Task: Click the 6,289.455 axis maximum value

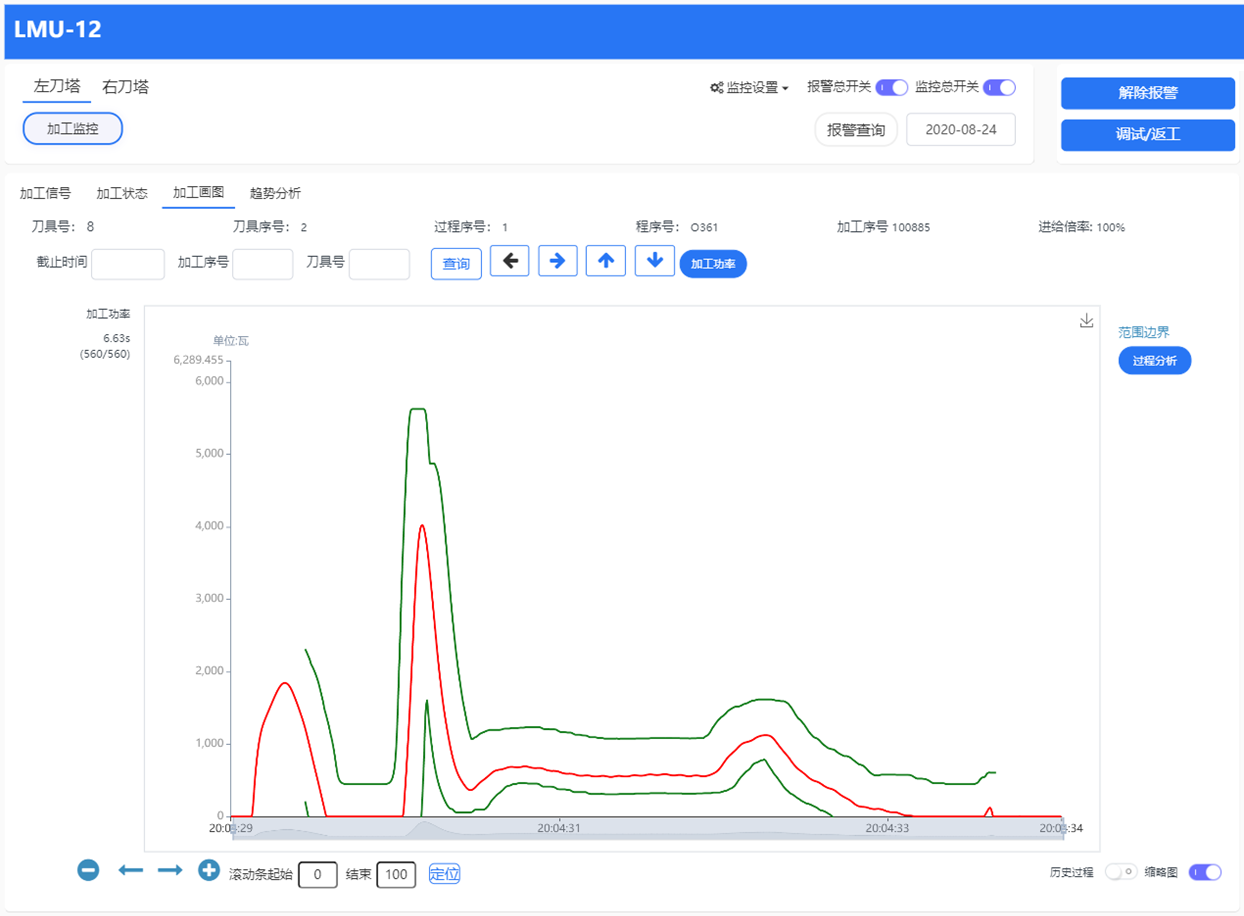Action: 198,360
